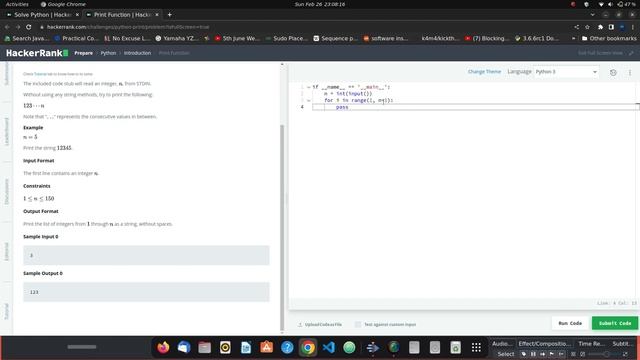This screenshot has height=360, width=640.
Task: Open the No Excuse L... bookmark
Action: pyautogui.click(x=127, y=38)
